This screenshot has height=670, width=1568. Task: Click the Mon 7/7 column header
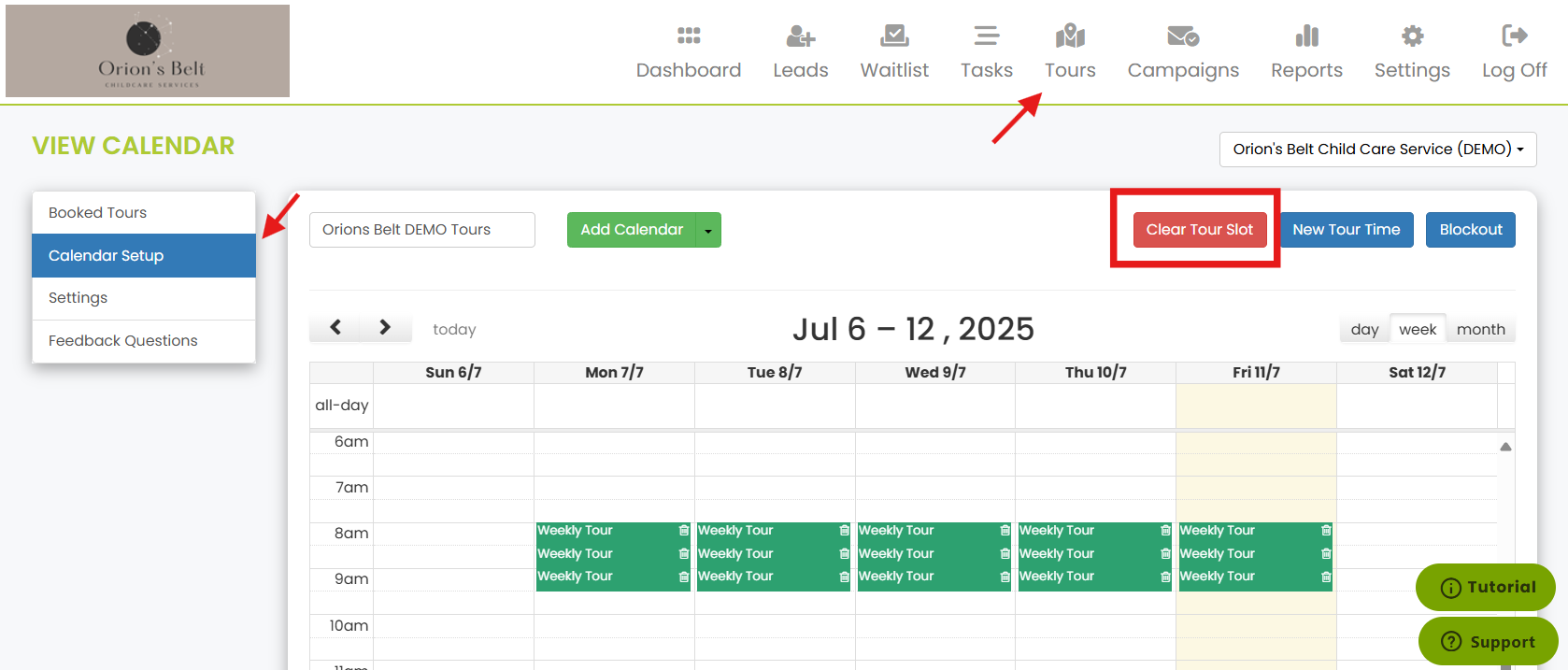pyautogui.click(x=614, y=372)
